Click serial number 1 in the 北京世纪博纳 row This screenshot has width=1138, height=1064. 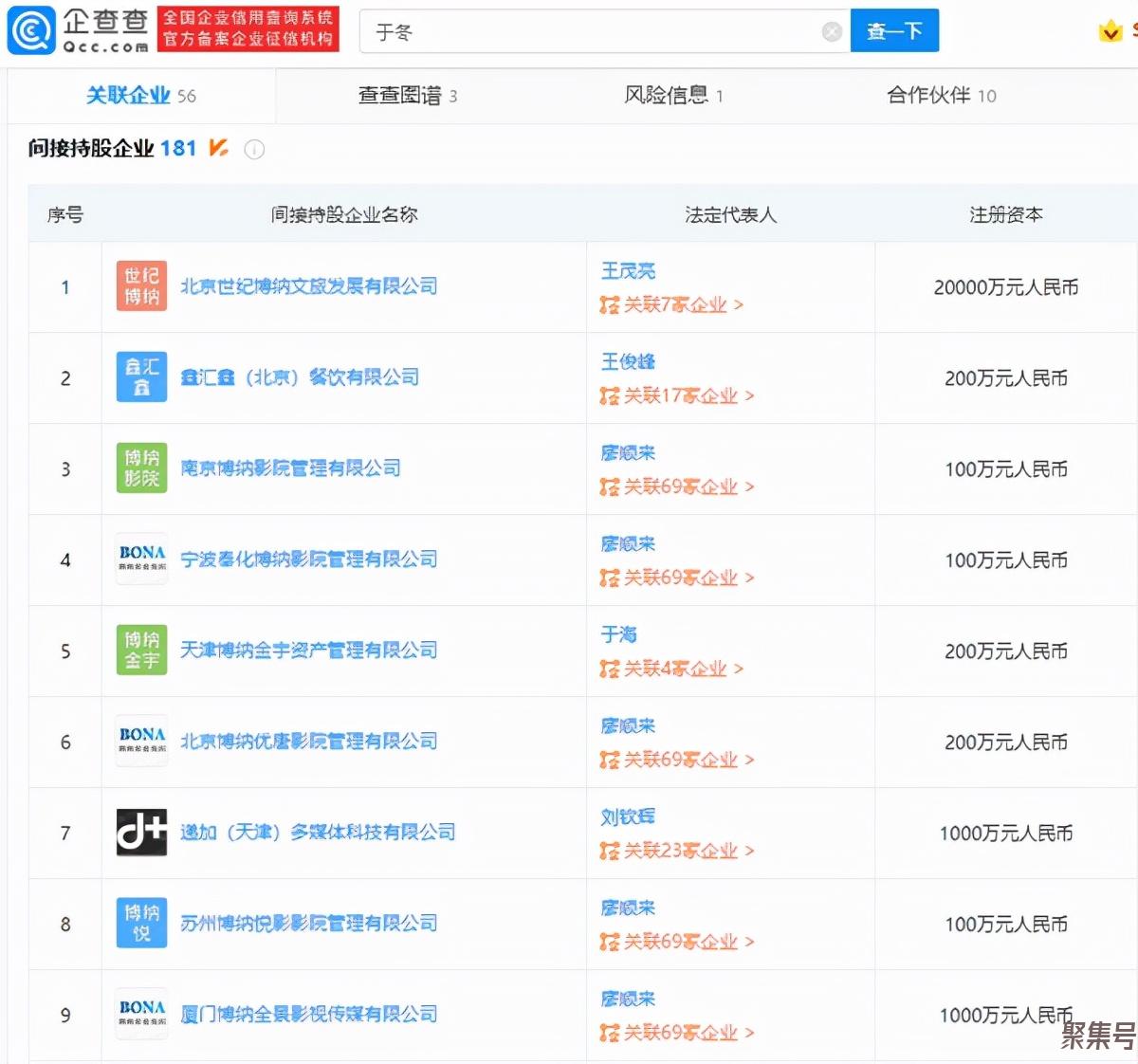pyautogui.click(x=65, y=287)
